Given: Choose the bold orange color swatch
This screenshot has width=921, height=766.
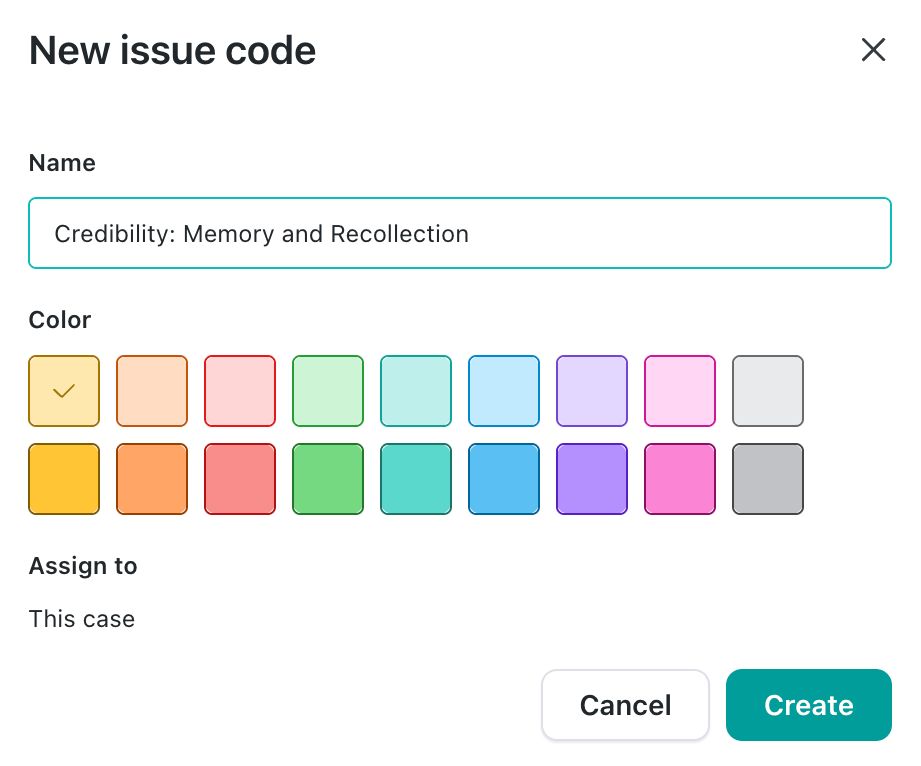Looking at the screenshot, I should point(152,479).
